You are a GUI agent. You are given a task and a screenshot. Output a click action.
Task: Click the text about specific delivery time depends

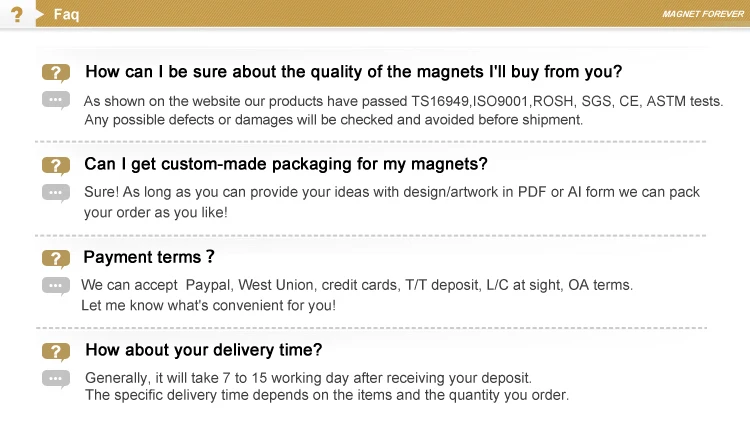326,395
